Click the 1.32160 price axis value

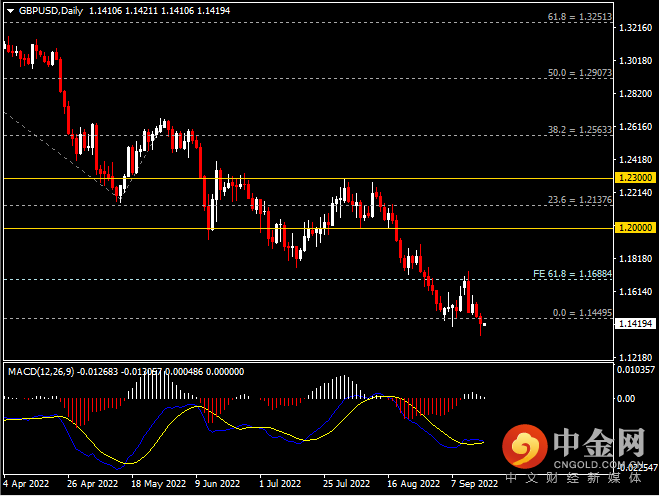click(635, 28)
